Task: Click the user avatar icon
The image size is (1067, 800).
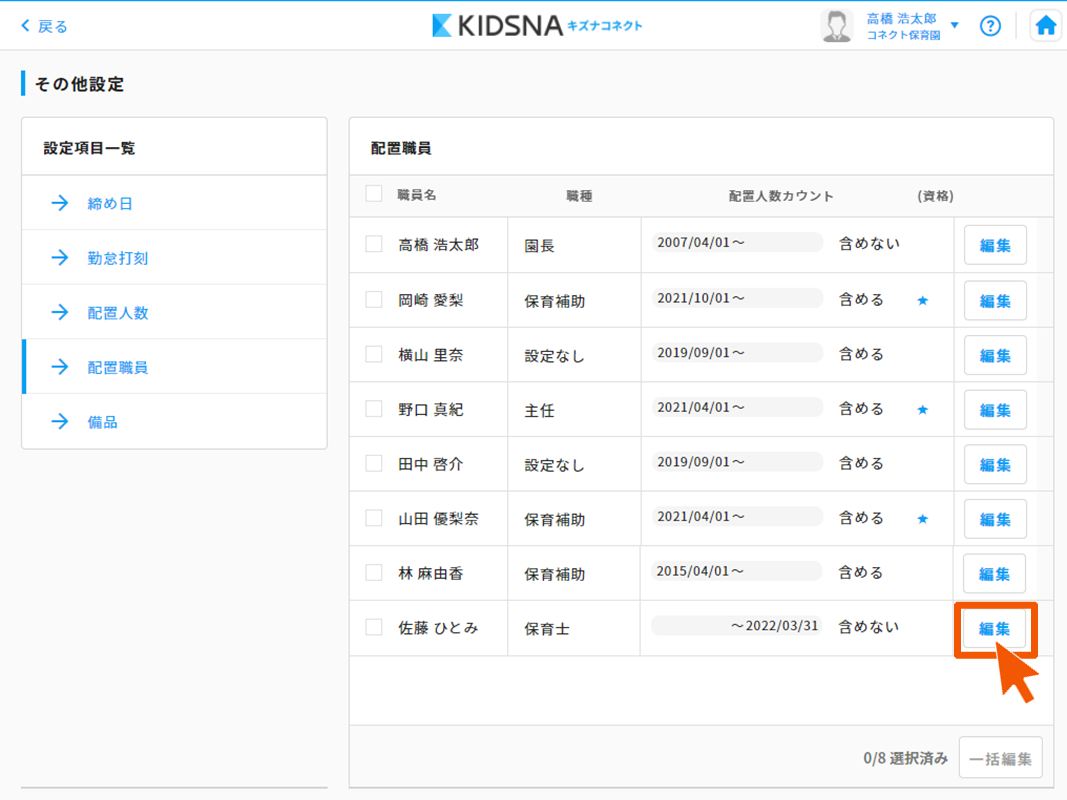Action: tap(836, 26)
